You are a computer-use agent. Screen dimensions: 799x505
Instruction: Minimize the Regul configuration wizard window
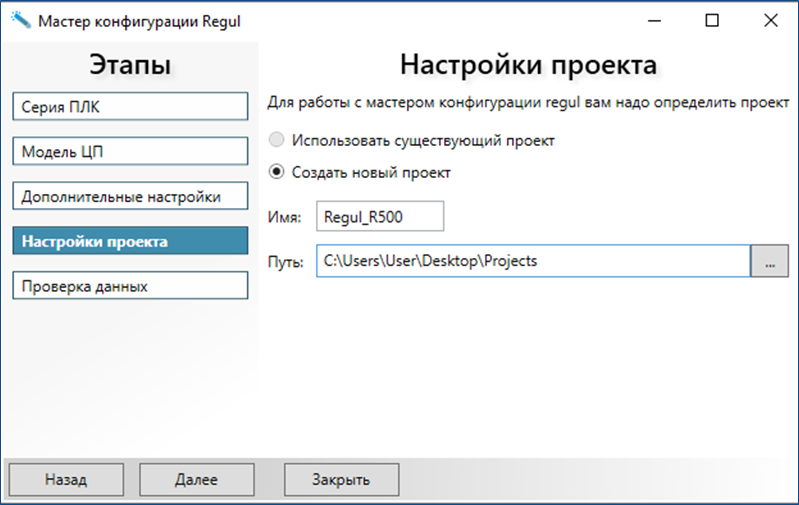click(653, 21)
